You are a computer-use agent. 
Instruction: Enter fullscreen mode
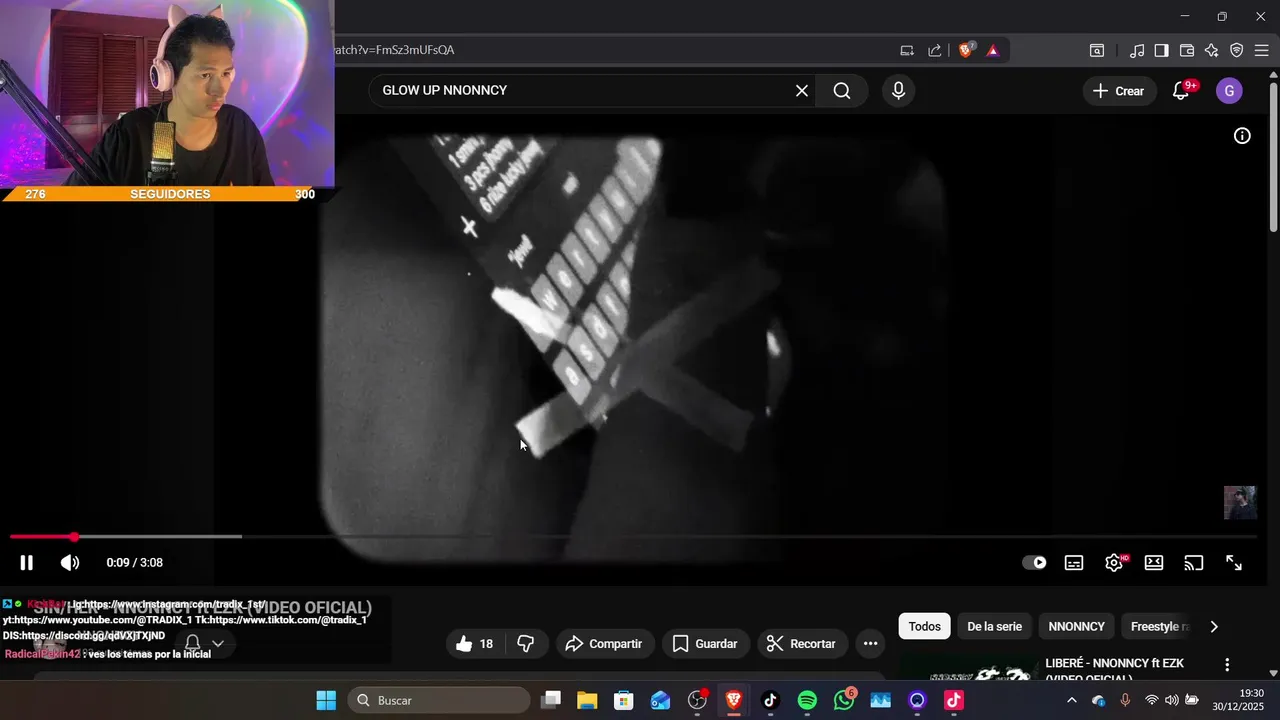point(1234,563)
